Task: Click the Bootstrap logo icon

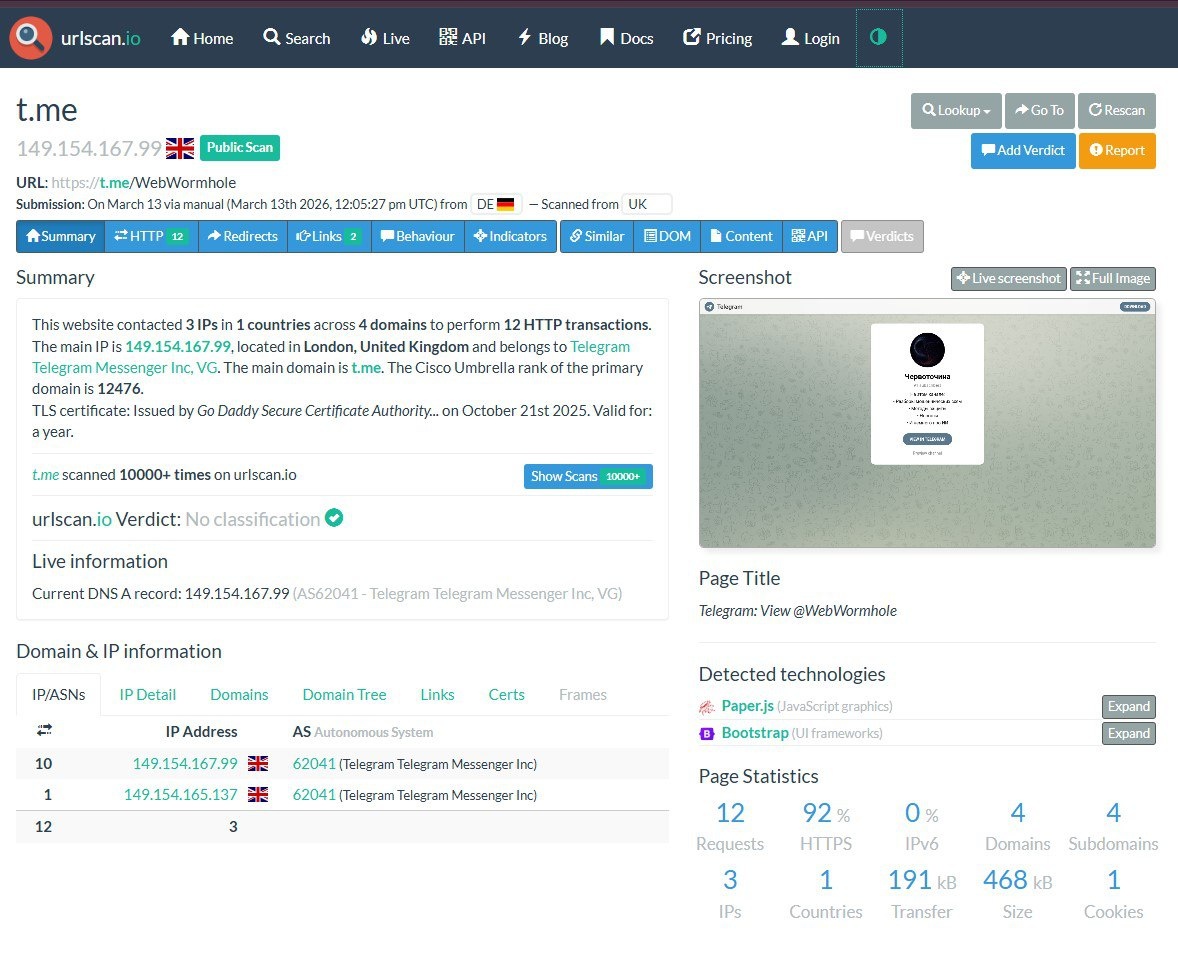Action: pos(707,733)
